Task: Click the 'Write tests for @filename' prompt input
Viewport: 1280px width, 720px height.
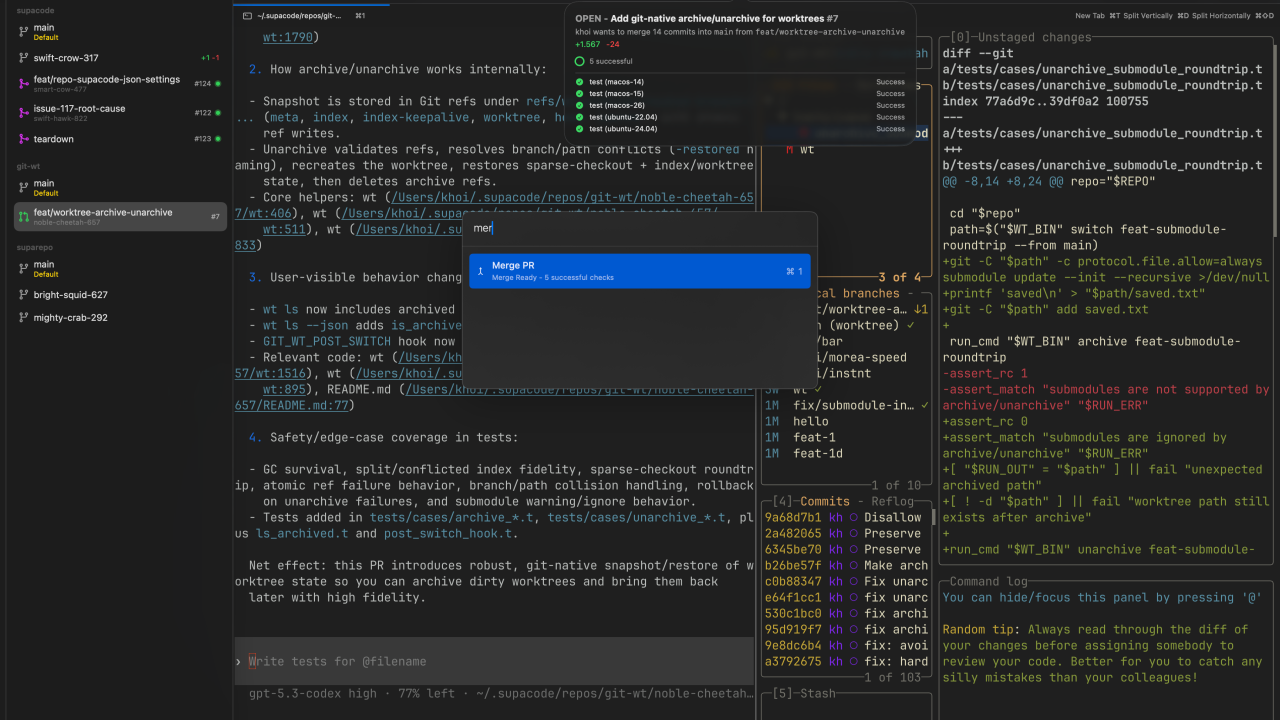Action: [x=494, y=661]
